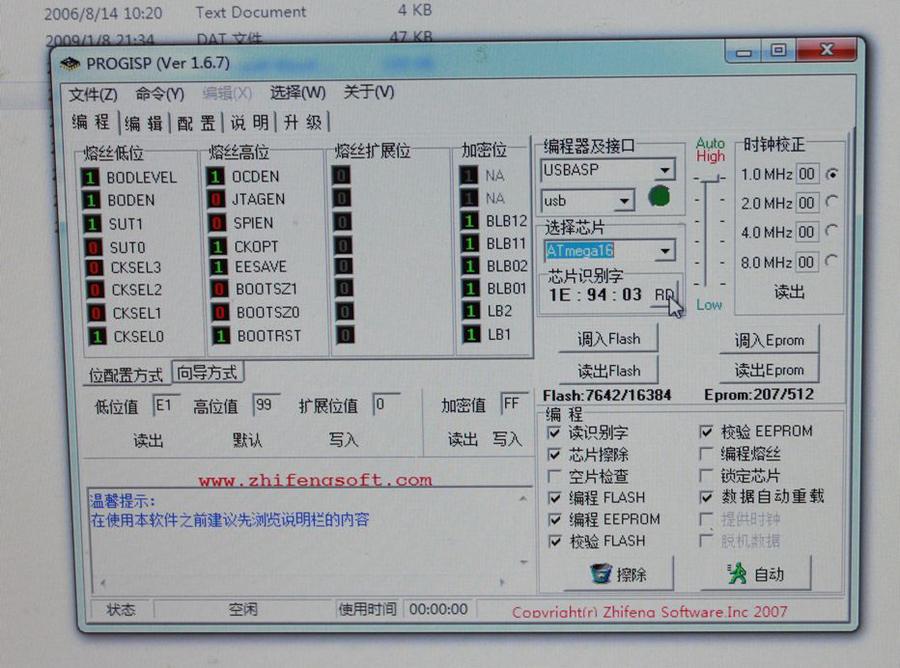Click the 调入Flash load button
900x668 pixels.
pyautogui.click(x=609, y=339)
